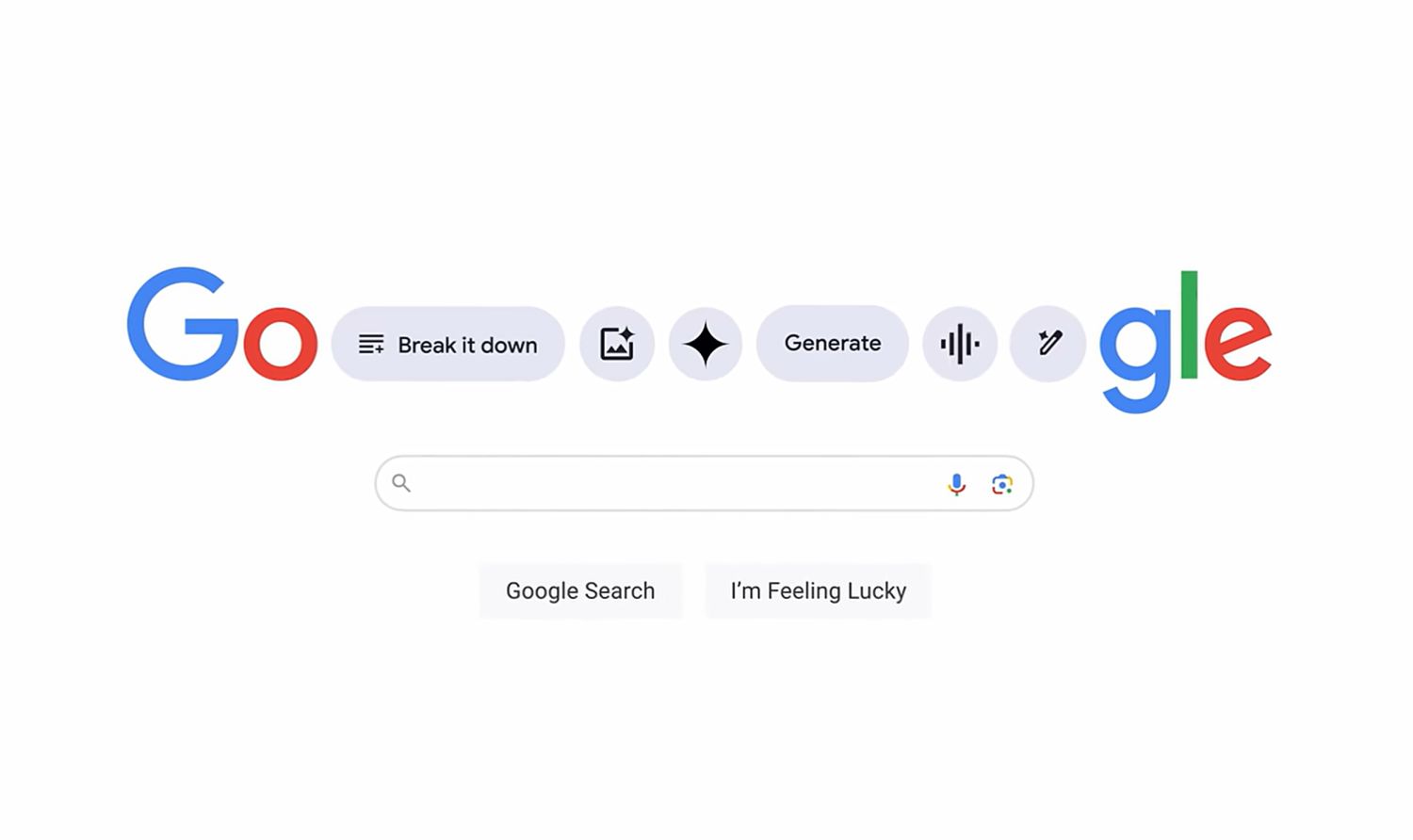The image size is (1413, 840).
Task: Click the red letter e in the logo
Action: pyautogui.click(x=1238, y=343)
